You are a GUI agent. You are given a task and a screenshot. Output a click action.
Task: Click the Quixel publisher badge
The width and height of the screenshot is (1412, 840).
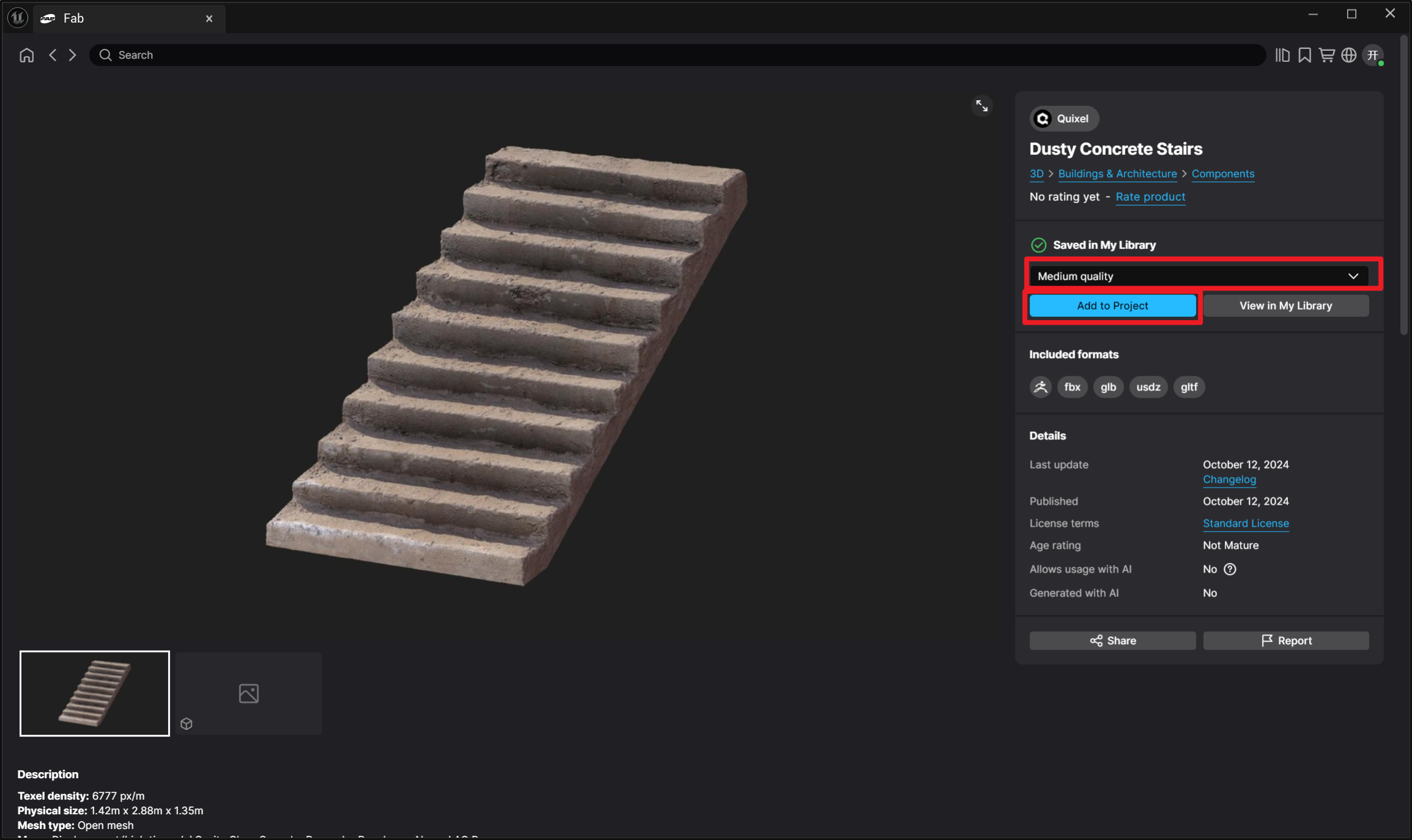tap(1063, 119)
